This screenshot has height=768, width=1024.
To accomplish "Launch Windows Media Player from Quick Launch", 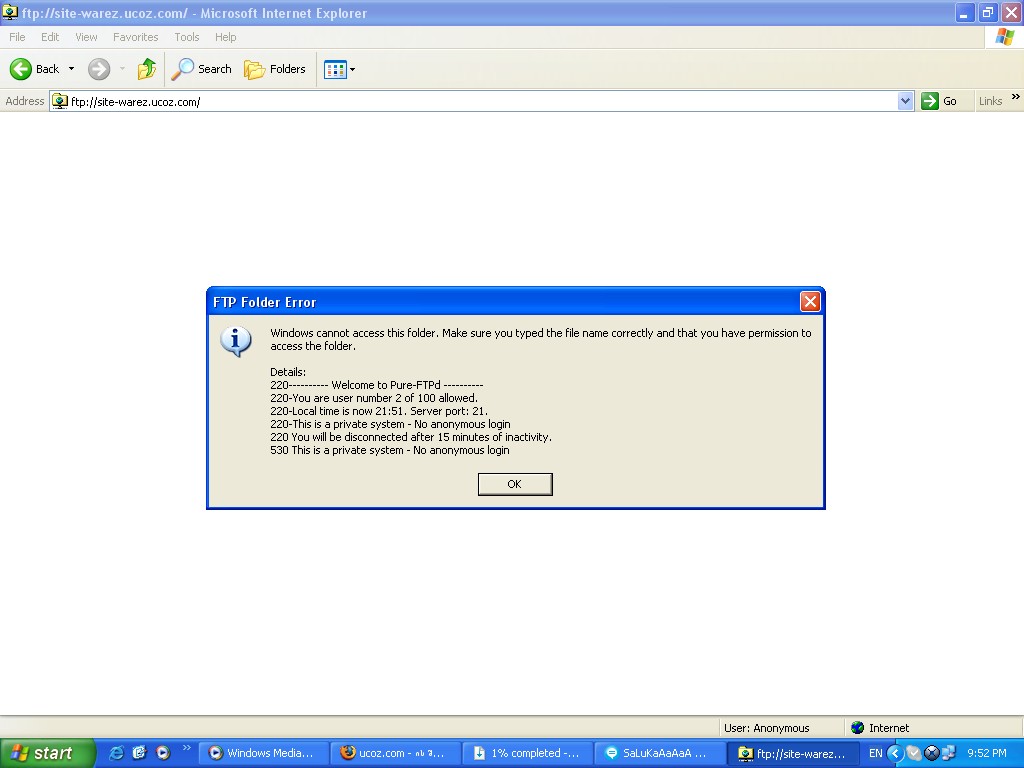I will pyautogui.click(x=163, y=753).
